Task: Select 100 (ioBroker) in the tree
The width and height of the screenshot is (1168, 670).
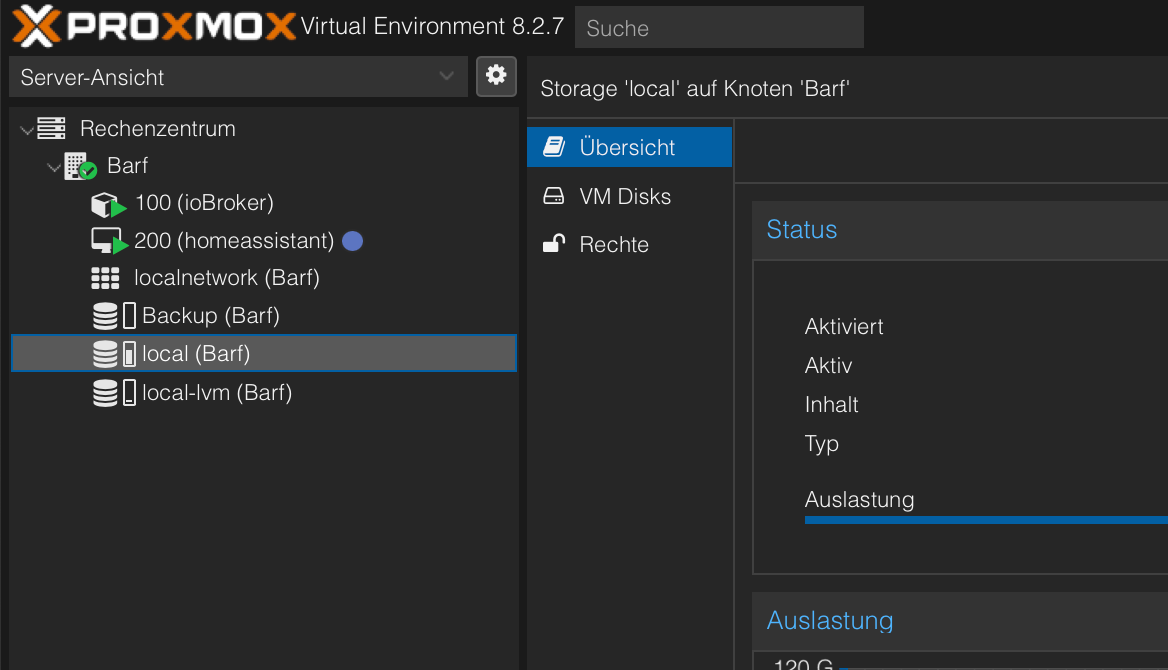Action: pyautogui.click(x=204, y=203)
